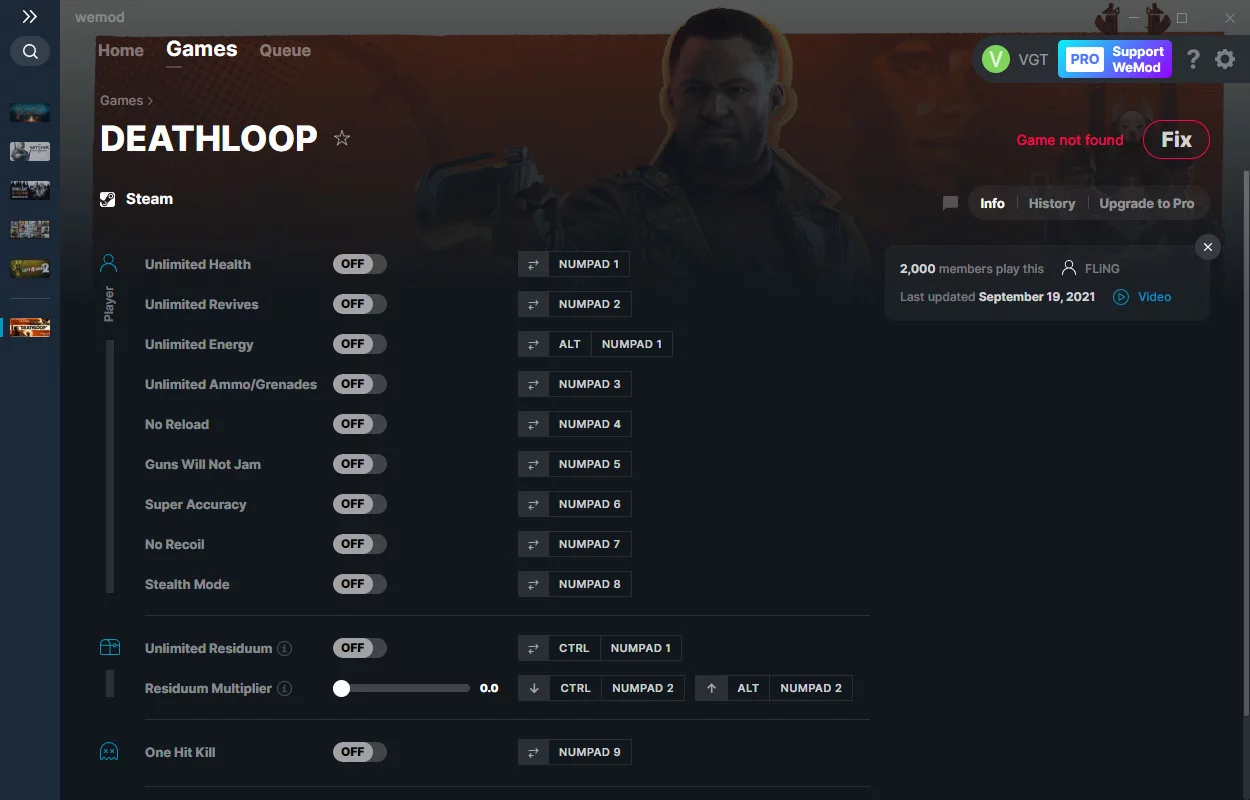Click decrease arrow for Residuum Multiplier hotkey
Screen dimensions: 1250x800
pyautogui.click(x=534, y=688)
